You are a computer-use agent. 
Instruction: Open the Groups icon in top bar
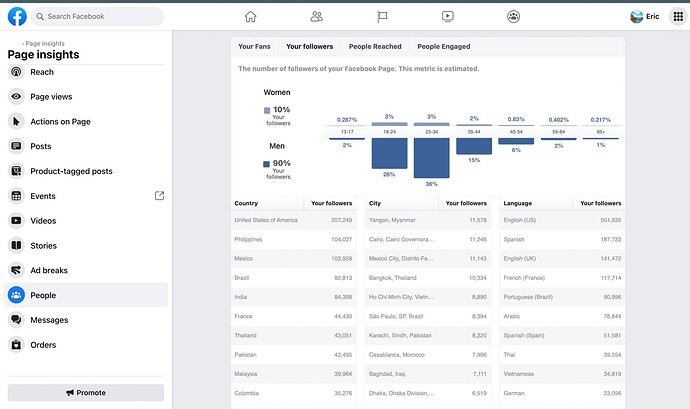click(x=513, y=16)
